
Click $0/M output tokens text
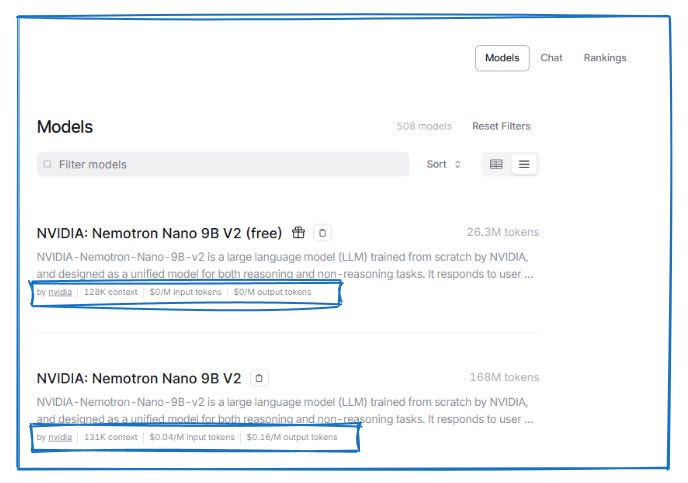272,292
